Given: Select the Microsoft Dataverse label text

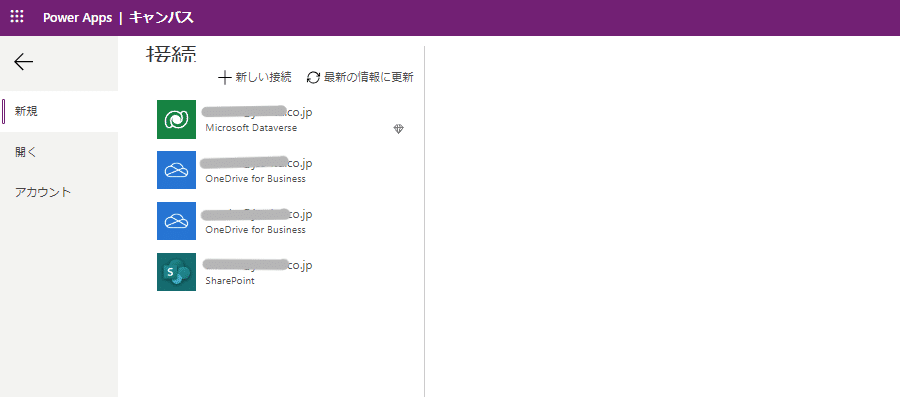Looking at the screenshot, I should click(x=251, y=128).
